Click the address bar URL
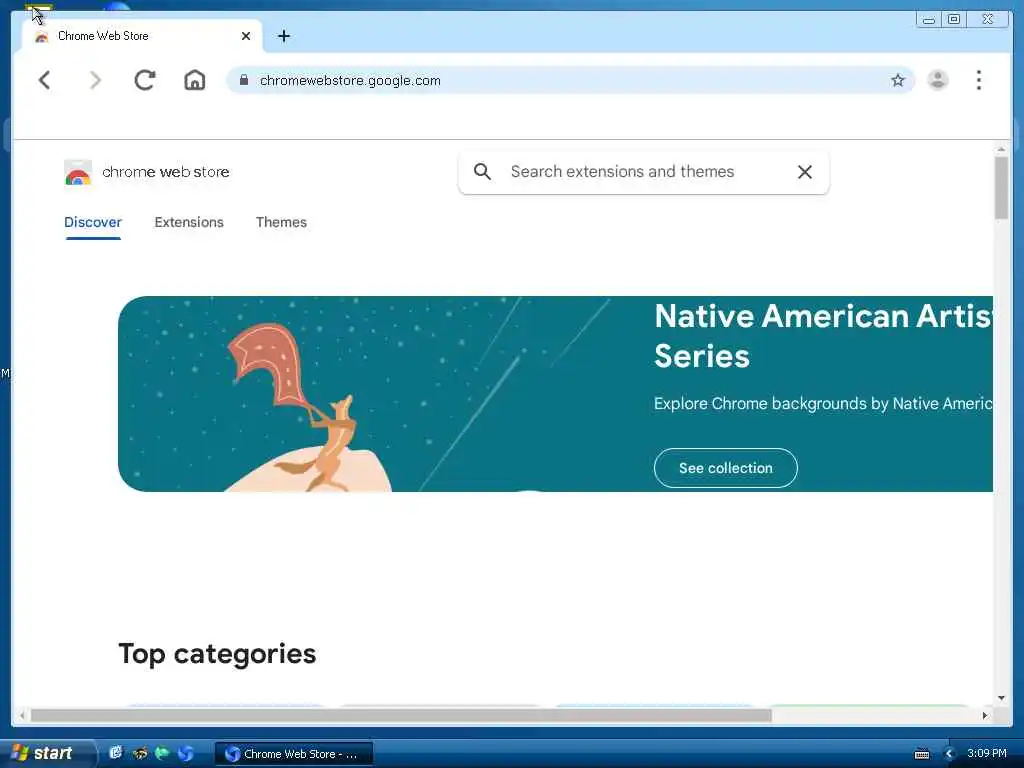 (350, 80)
